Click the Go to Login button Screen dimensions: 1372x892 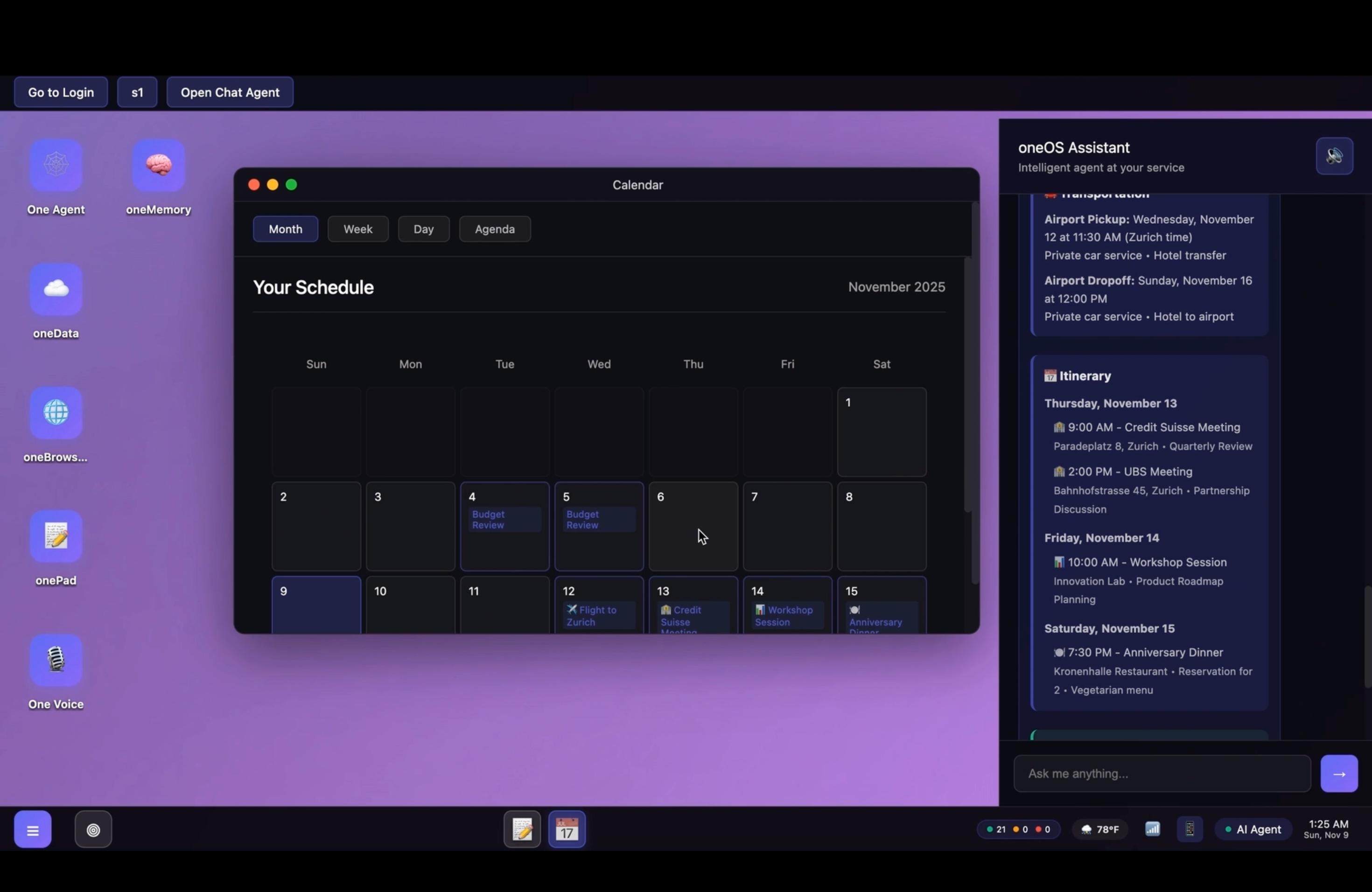pyautogui.click(x=61, y=92)
